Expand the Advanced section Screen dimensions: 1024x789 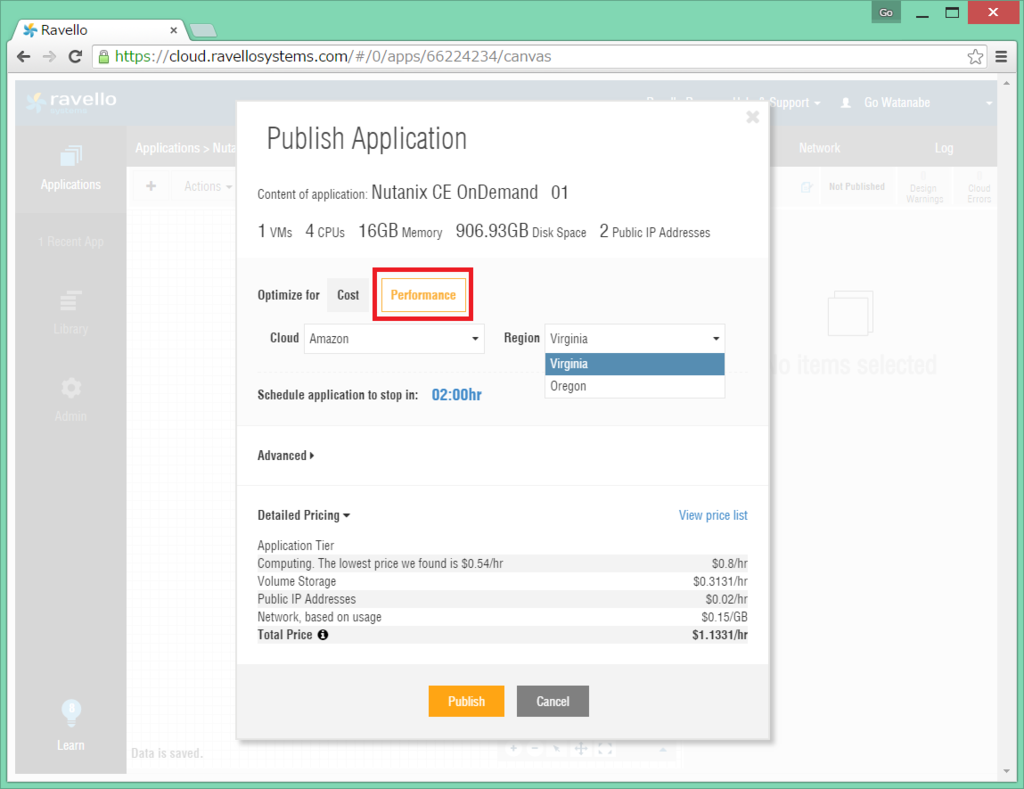coord(285,455)
